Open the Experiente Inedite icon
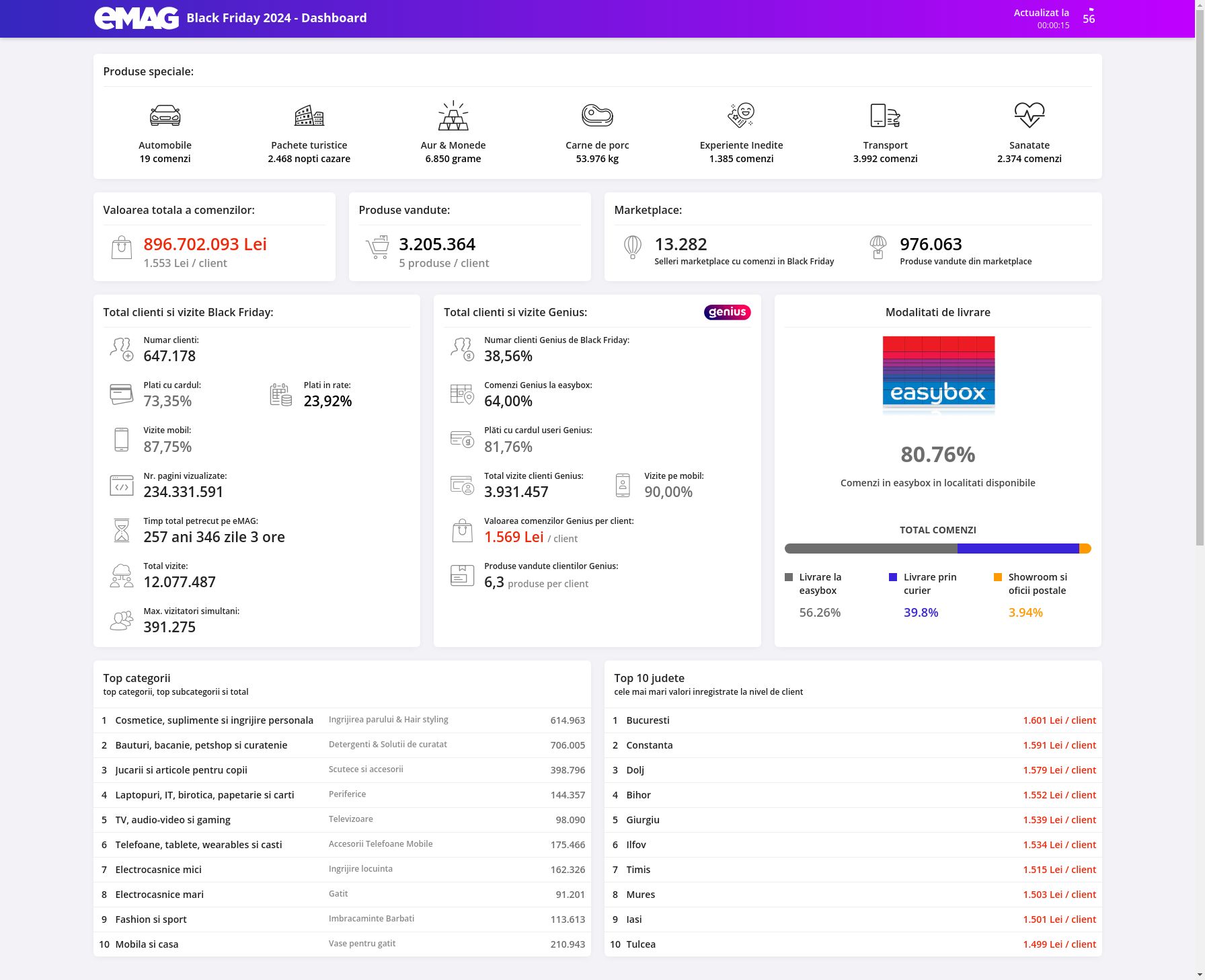 pyautogui.click(x=741, y=116)
